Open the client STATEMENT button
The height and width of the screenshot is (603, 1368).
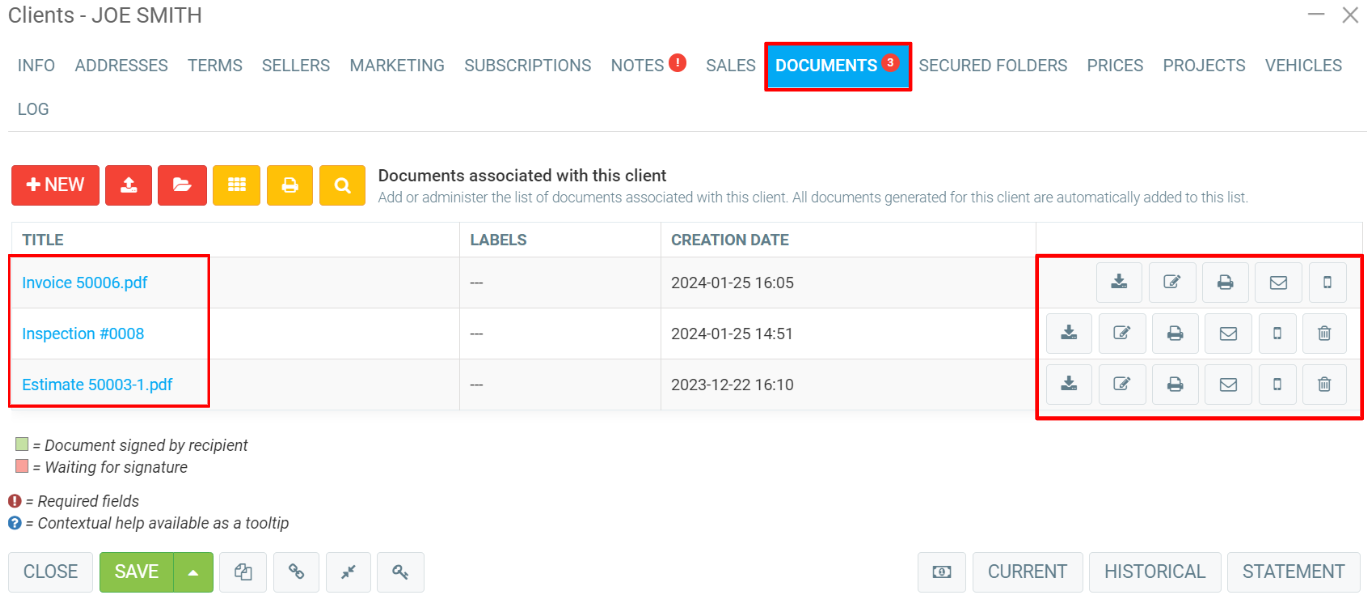(1293, 572)
